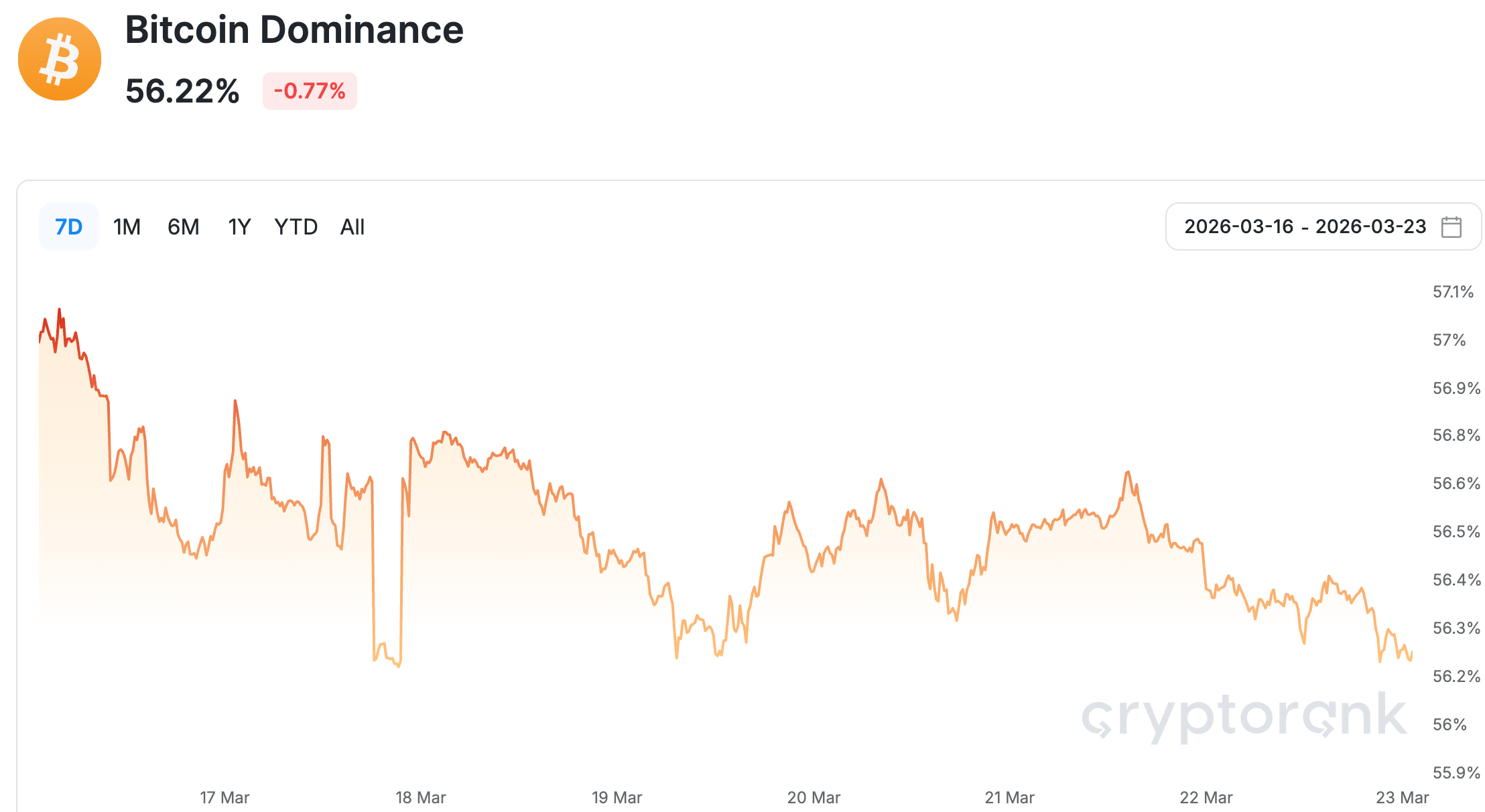The height and width of the screenshot is (812, 1485).
Task: Click the 17 Mar x-axis label
Action: pos(224,797)
